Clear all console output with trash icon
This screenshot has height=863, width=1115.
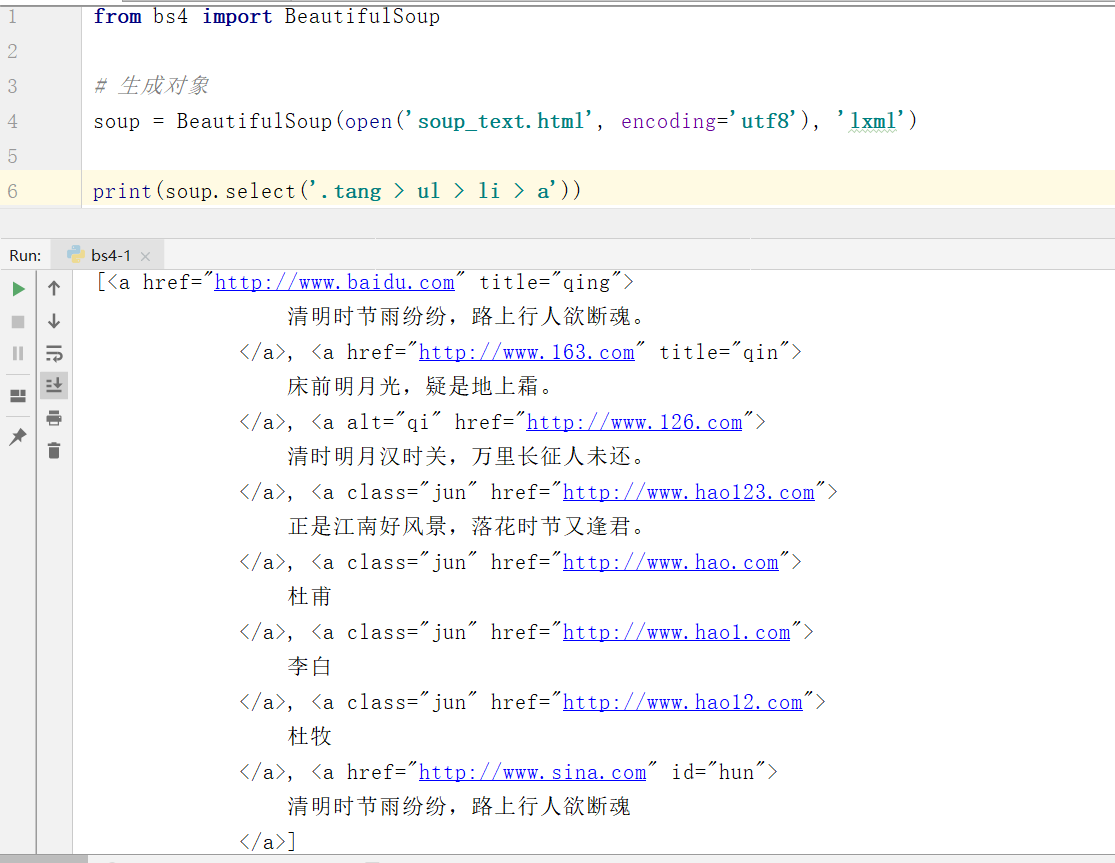[54, 451]
